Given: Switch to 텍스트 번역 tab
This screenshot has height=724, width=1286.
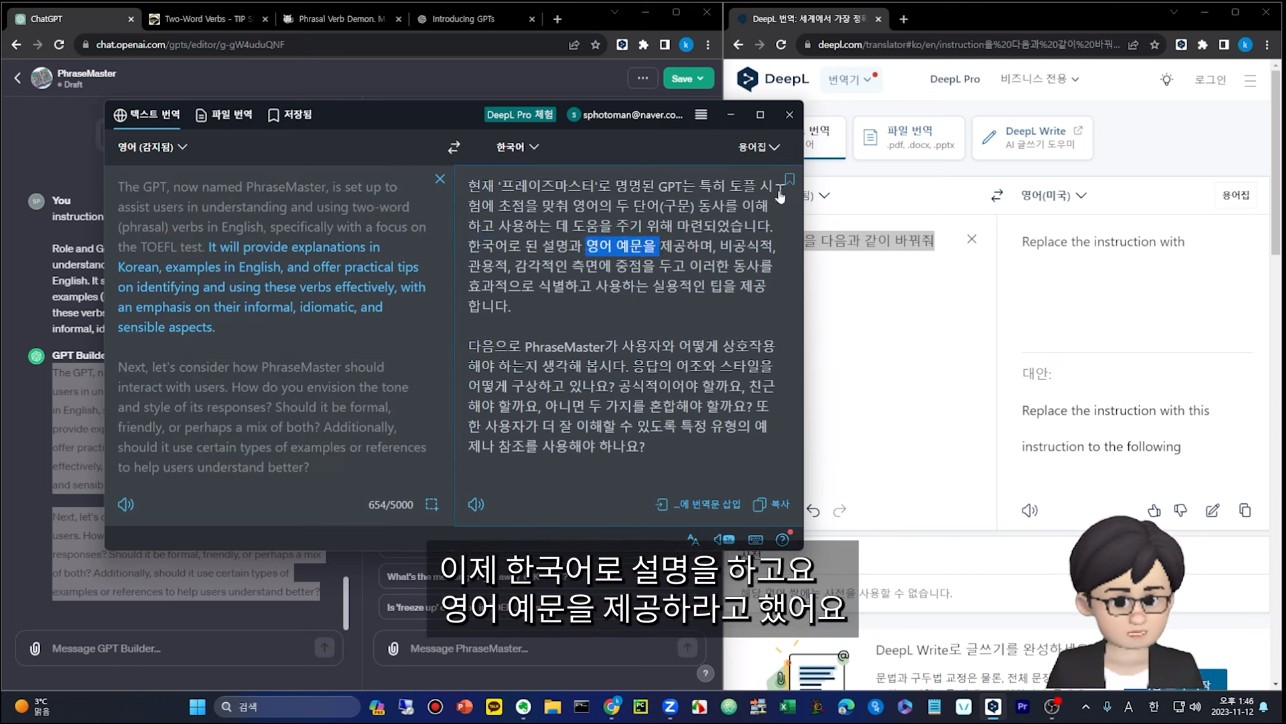Looking at the screenshot, I should (147, 115).
